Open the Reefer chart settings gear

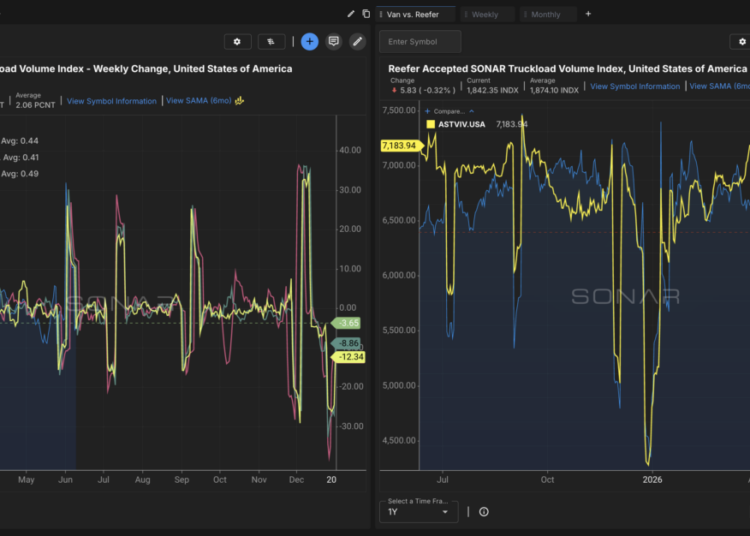[741, 42]
